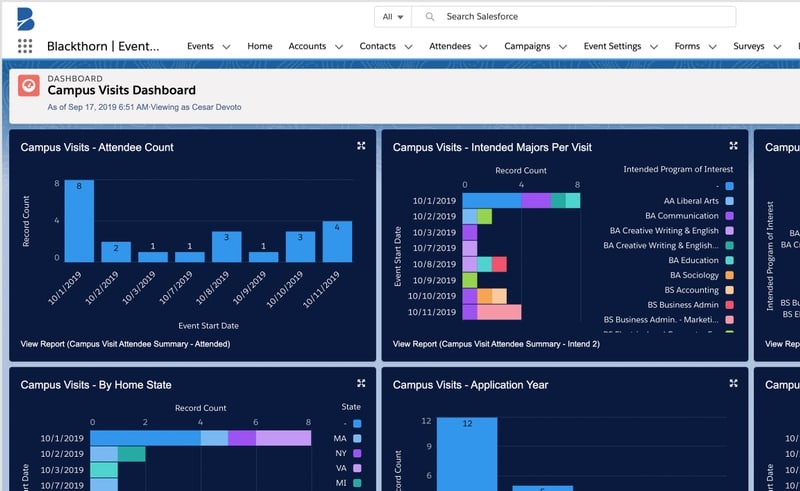Viewport: 800px width, 491px height.
Task: Open the Campaigns tab dropdown chevron
Action: point(563,46)
